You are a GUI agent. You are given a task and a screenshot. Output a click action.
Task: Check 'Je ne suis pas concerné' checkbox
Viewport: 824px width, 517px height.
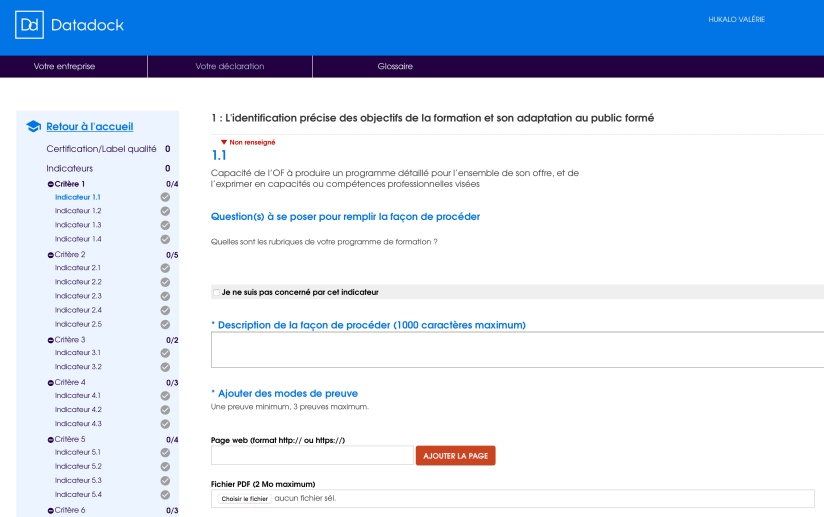pyautogui.click(x=216, y=292)
